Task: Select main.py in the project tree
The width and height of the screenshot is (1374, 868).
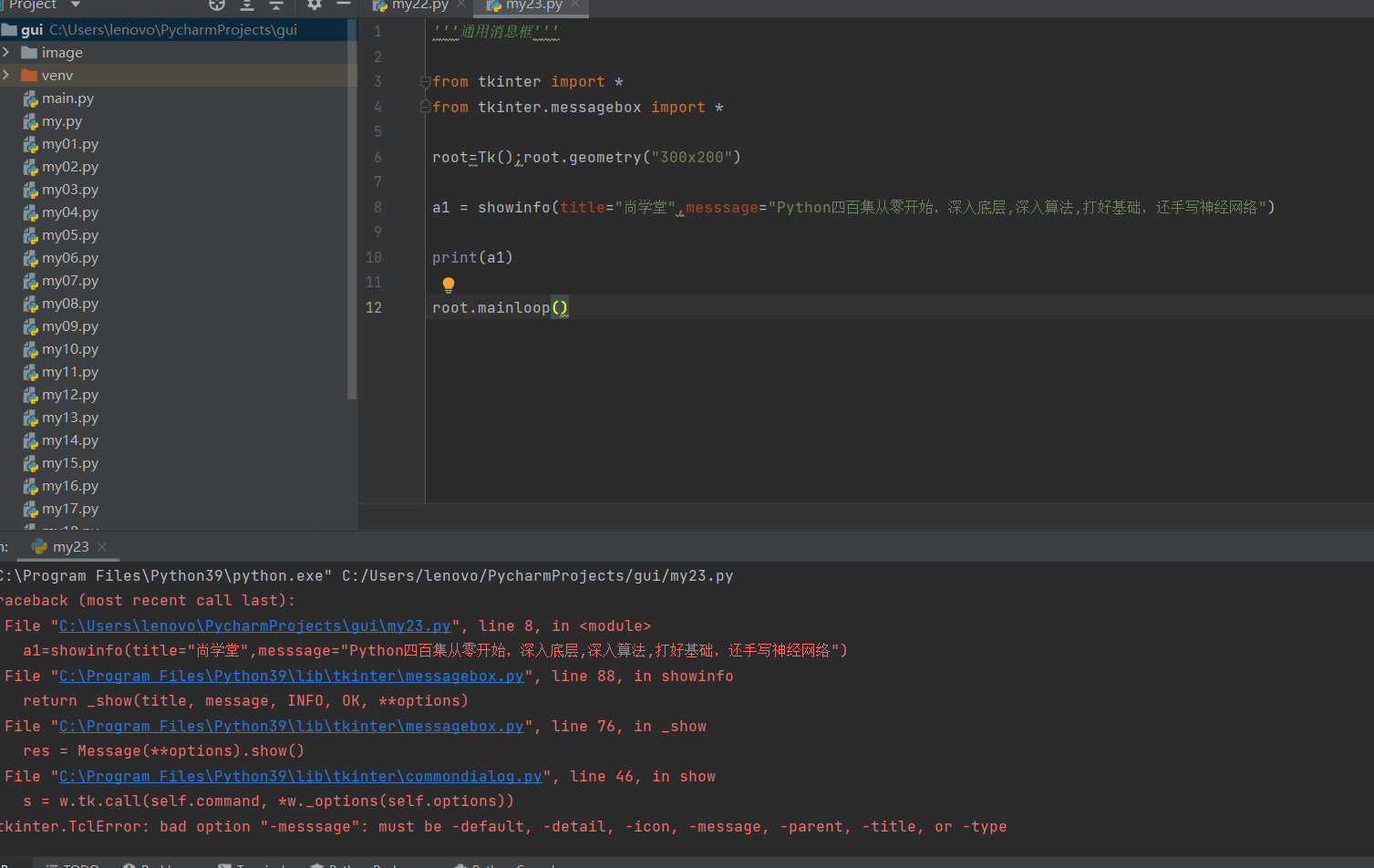Action: 67,98
